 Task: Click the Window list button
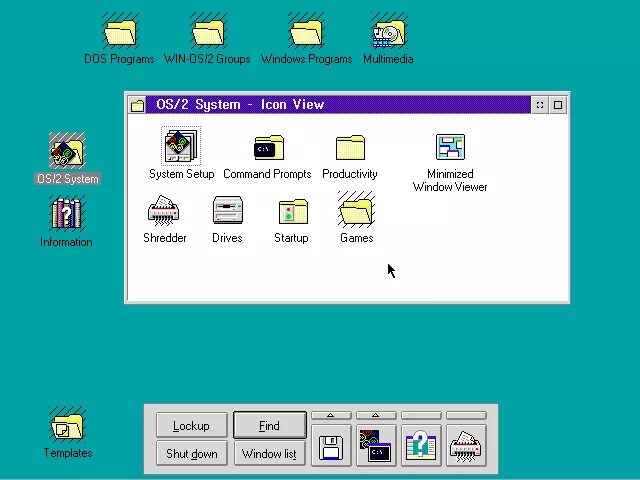pyautogui.click(x=269, y=453)
